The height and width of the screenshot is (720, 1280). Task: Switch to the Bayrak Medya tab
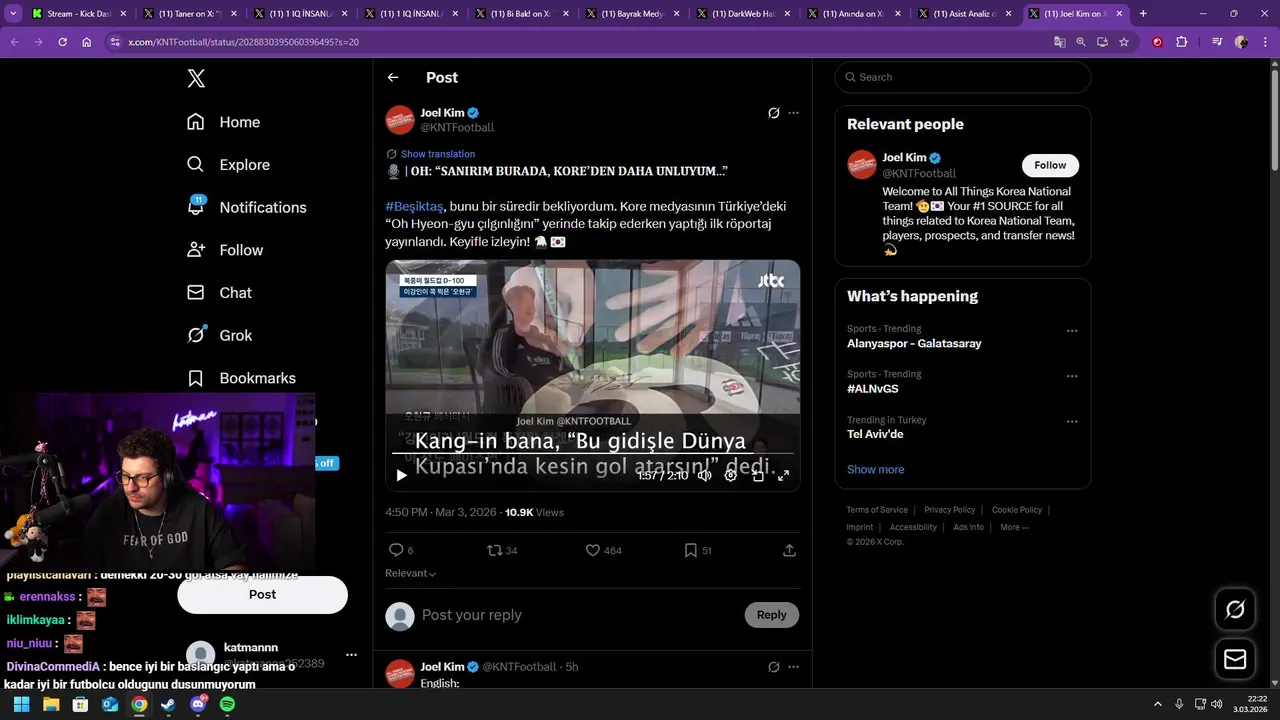click(x=630, y=14)
